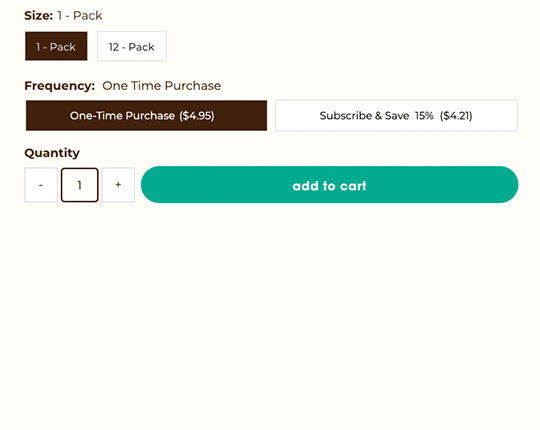Click the '1 - Pack' text beside Size
This screenshot has height=430, width=540.
[x=80, y=15]
